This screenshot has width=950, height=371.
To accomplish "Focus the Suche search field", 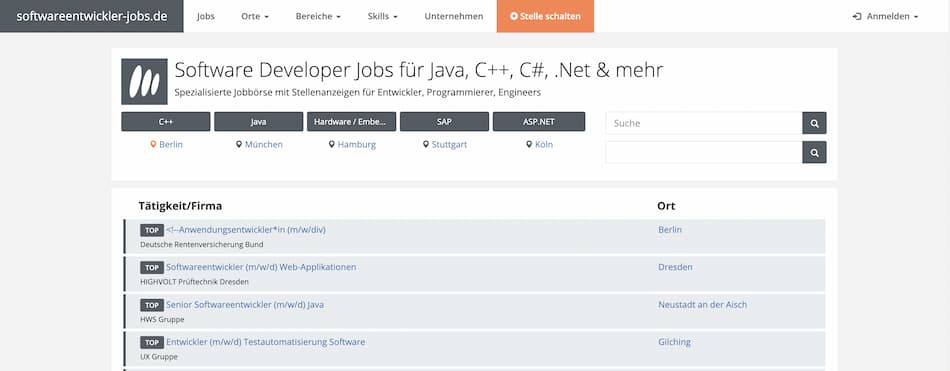I will point(704,123).
